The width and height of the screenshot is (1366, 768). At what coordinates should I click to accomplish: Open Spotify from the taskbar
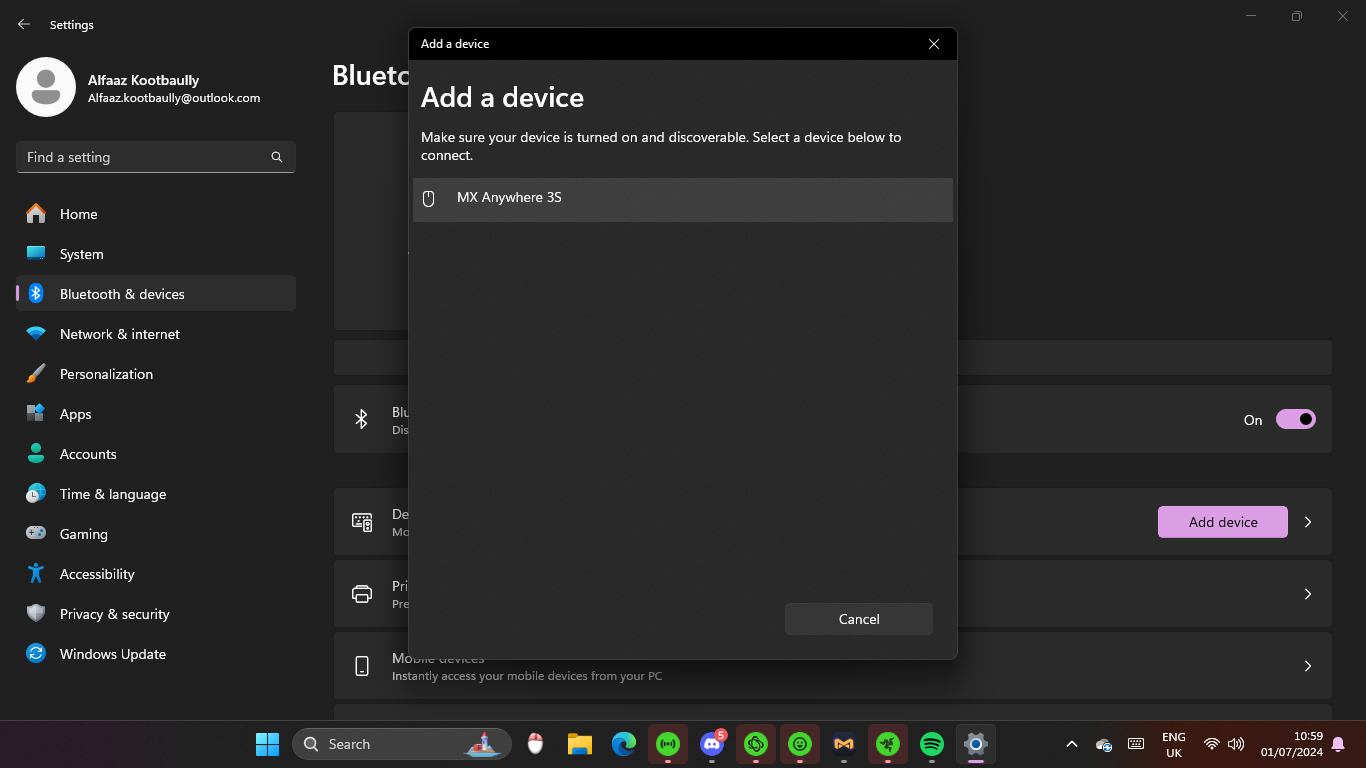tap(932, 744)
